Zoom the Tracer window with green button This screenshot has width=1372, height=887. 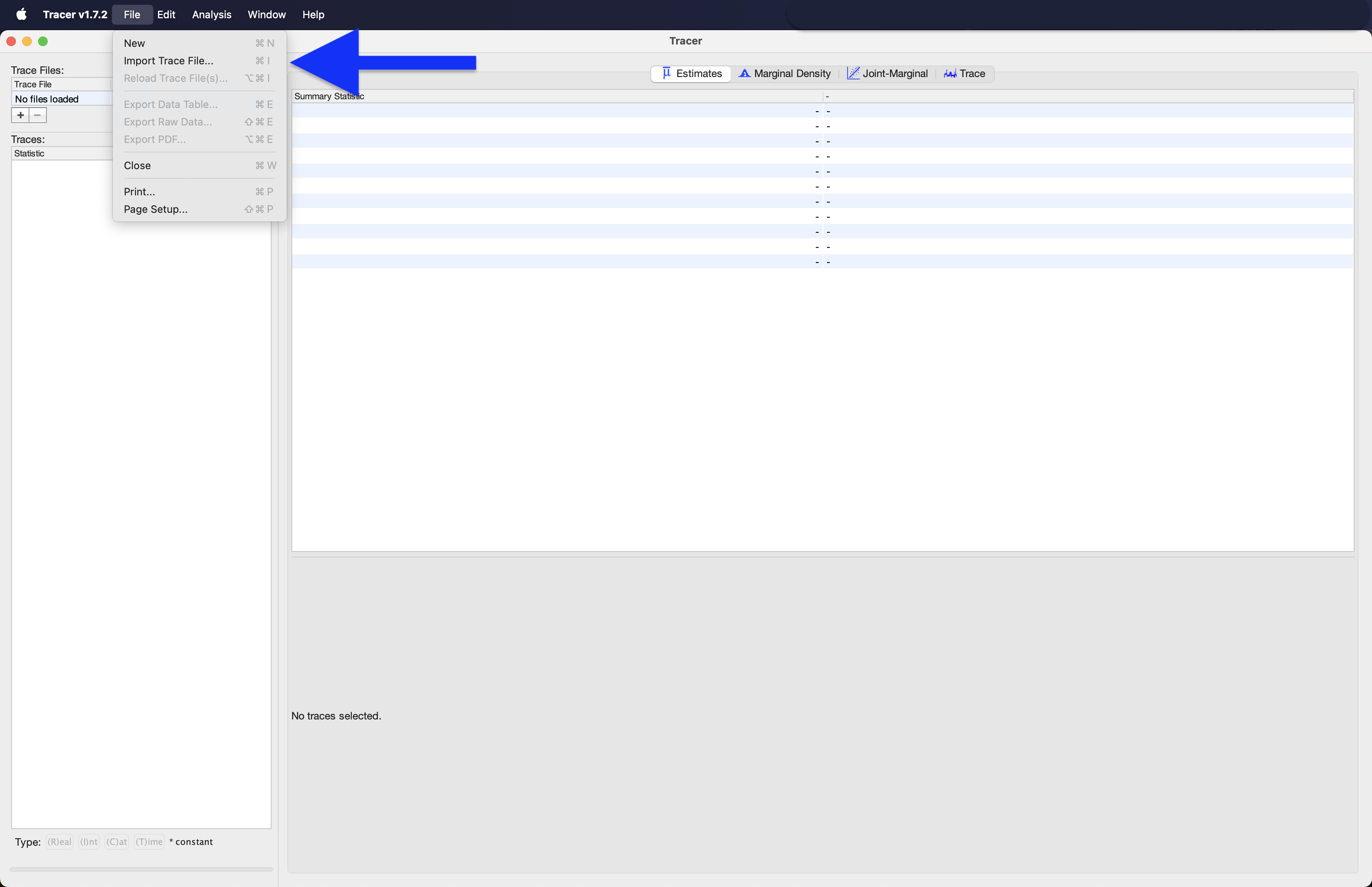[43, 41]
